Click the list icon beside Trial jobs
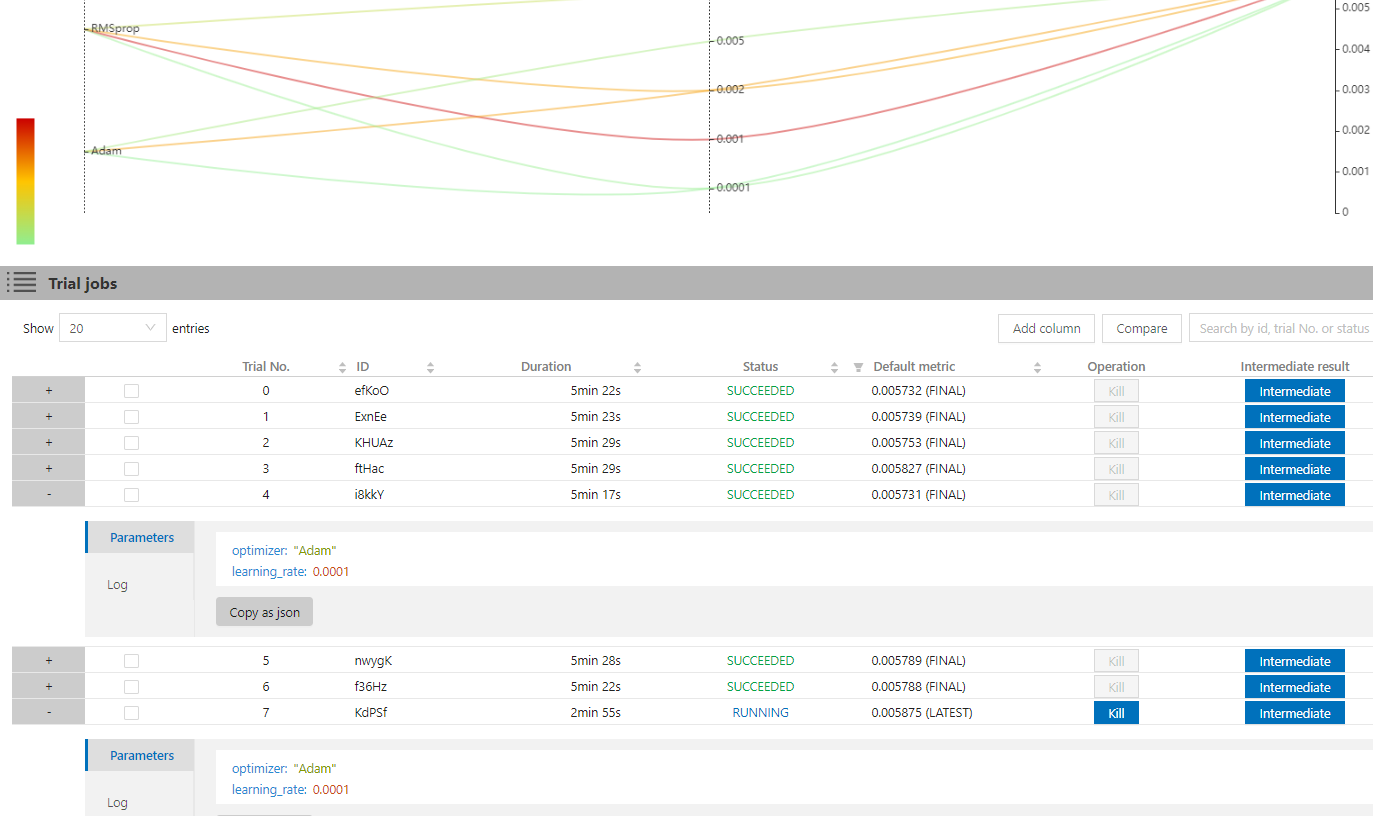Image resolution: width=1373 pixels, height=816 pixels. point(21,283)
